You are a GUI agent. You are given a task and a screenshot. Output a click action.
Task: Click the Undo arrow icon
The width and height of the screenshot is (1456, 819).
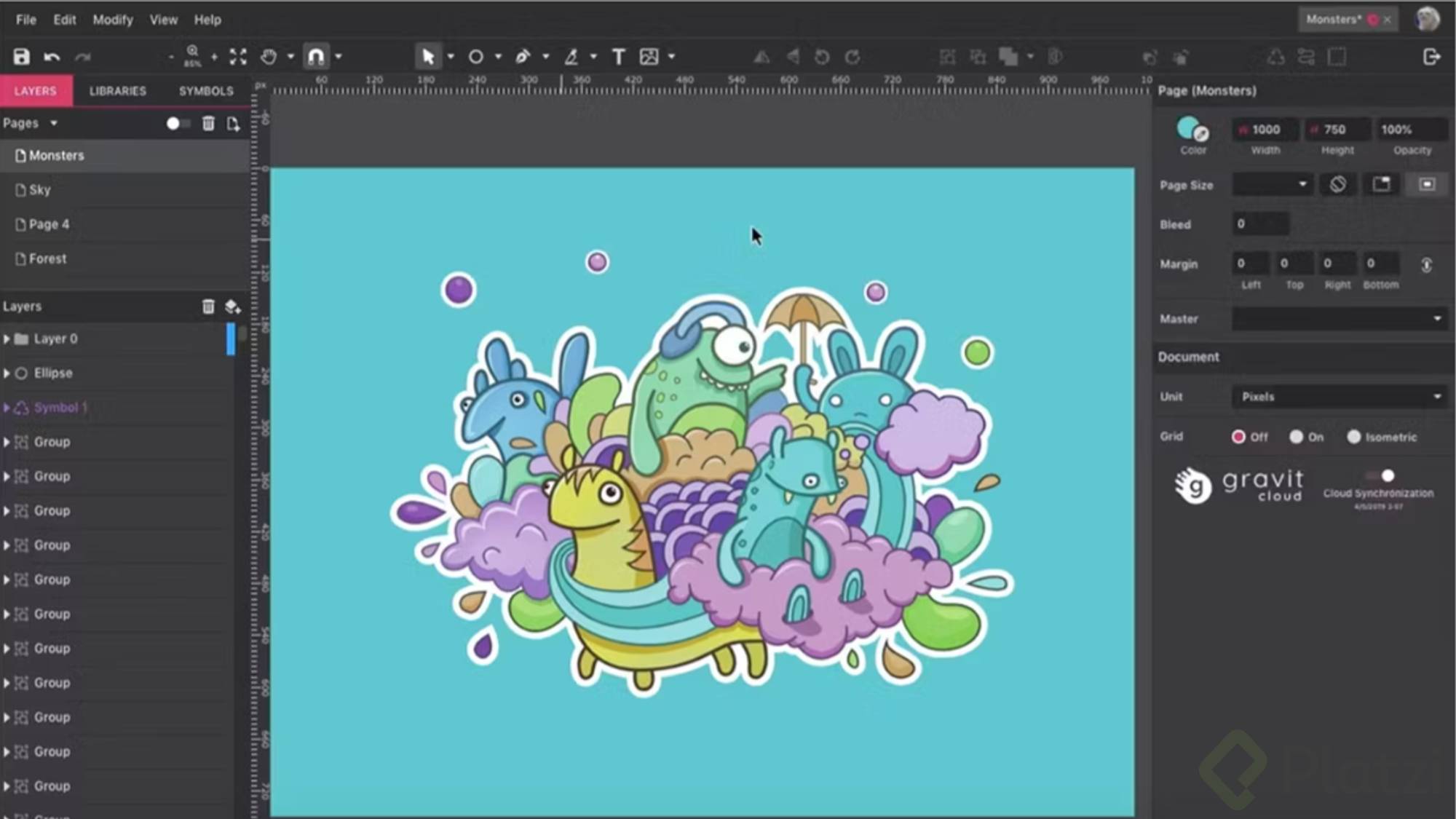coord(52,57)
